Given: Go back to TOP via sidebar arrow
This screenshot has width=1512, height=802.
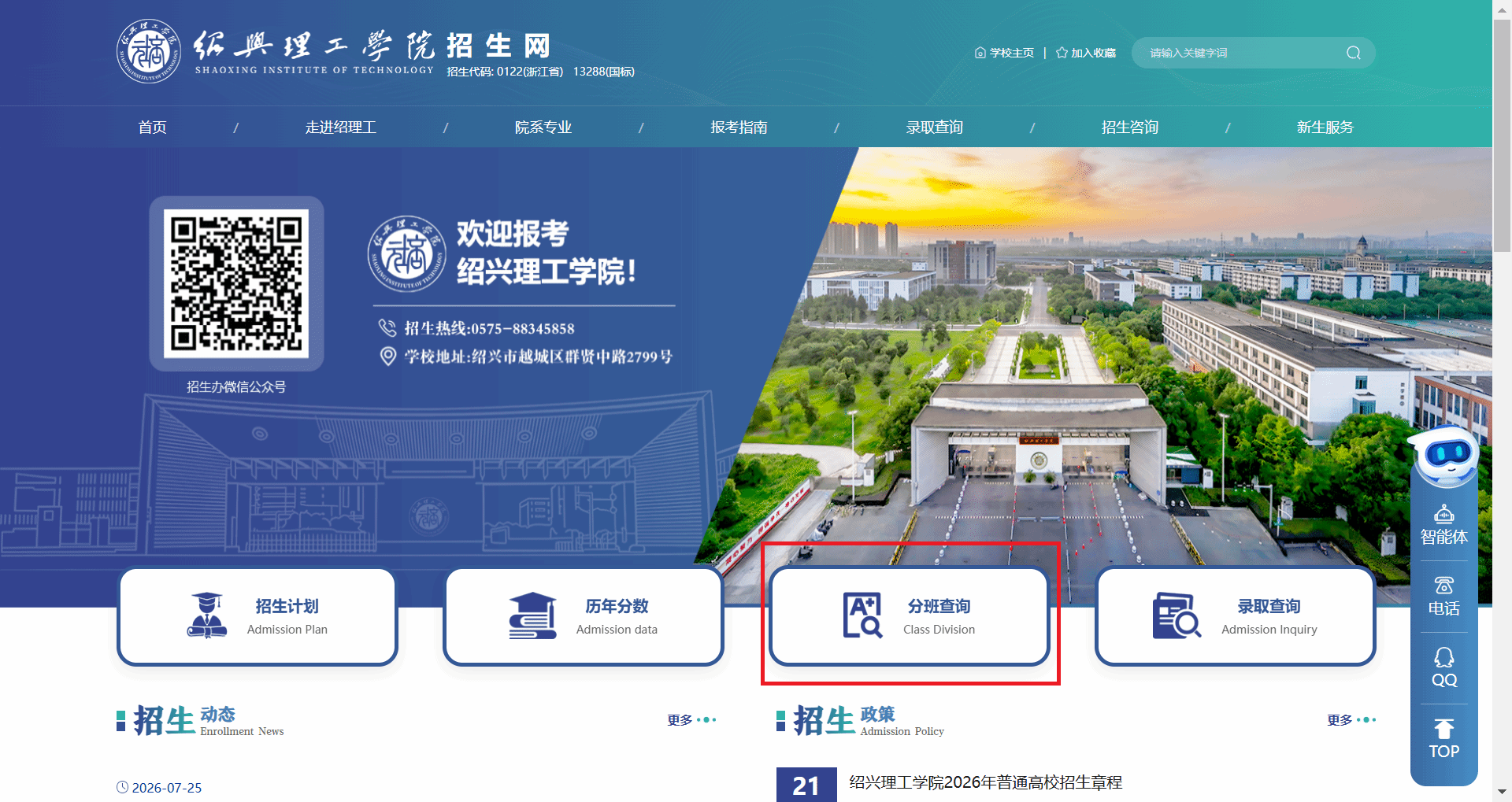Looking at the screenshot, I should tap(1443, 740).
